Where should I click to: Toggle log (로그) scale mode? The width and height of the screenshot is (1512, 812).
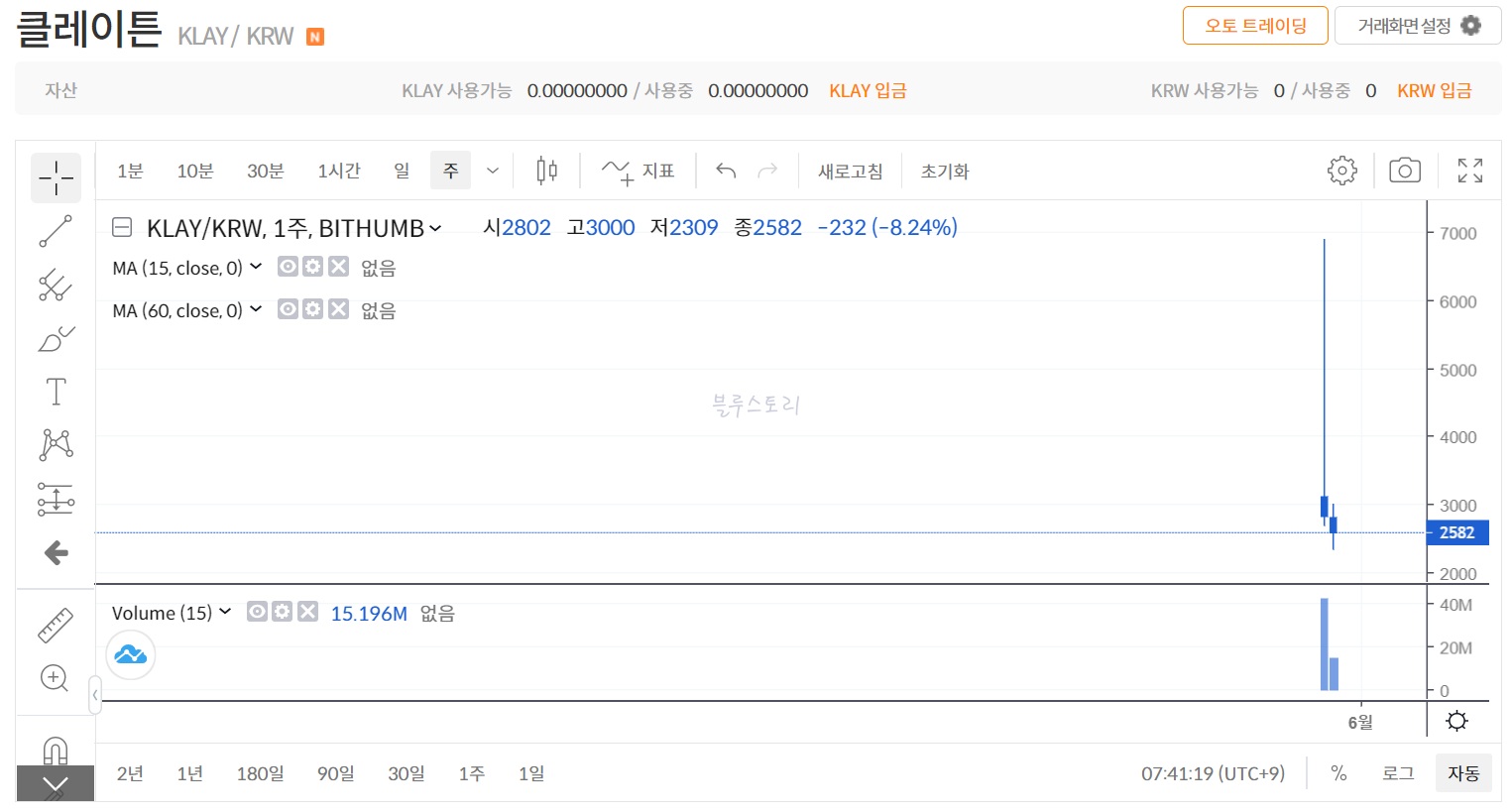click(x=1398, y=773)
